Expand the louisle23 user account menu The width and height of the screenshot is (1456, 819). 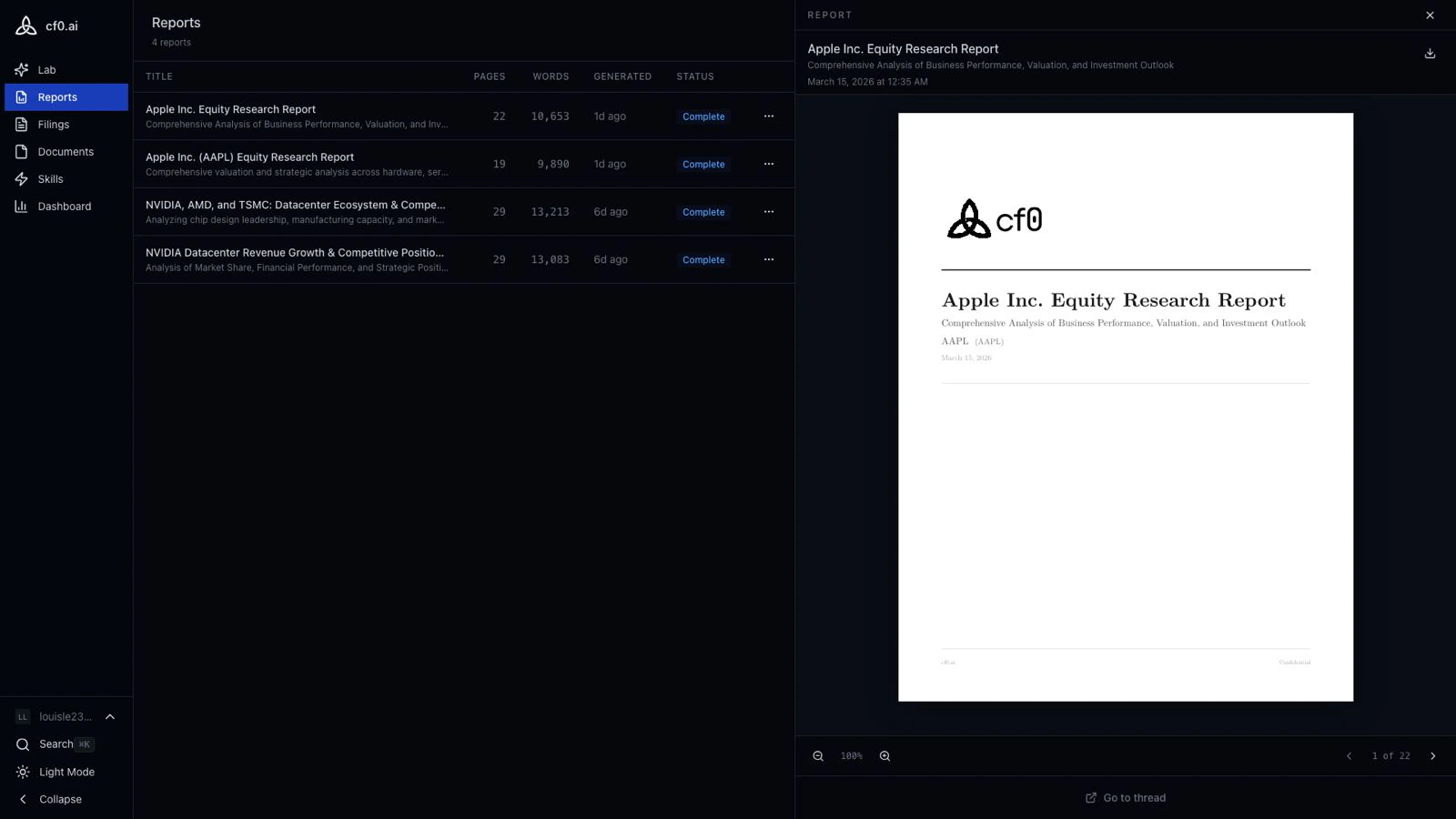[x=66, y=717]
